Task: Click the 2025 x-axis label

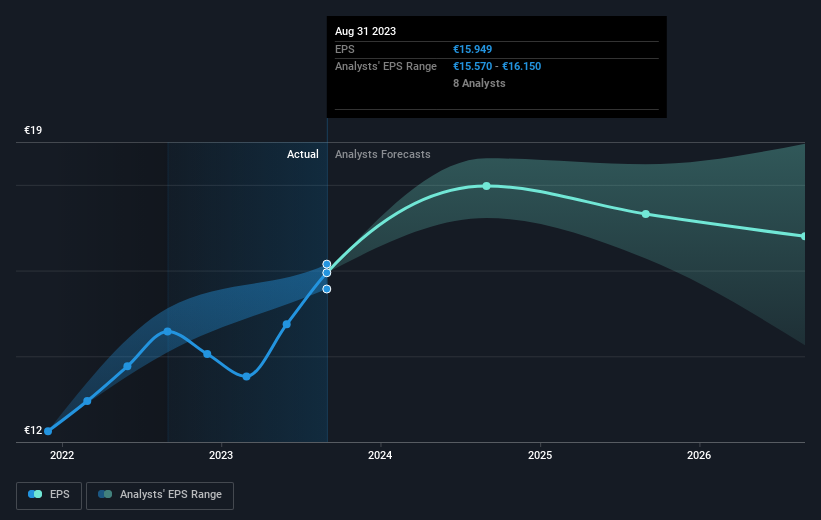Action: pos(540,455)
